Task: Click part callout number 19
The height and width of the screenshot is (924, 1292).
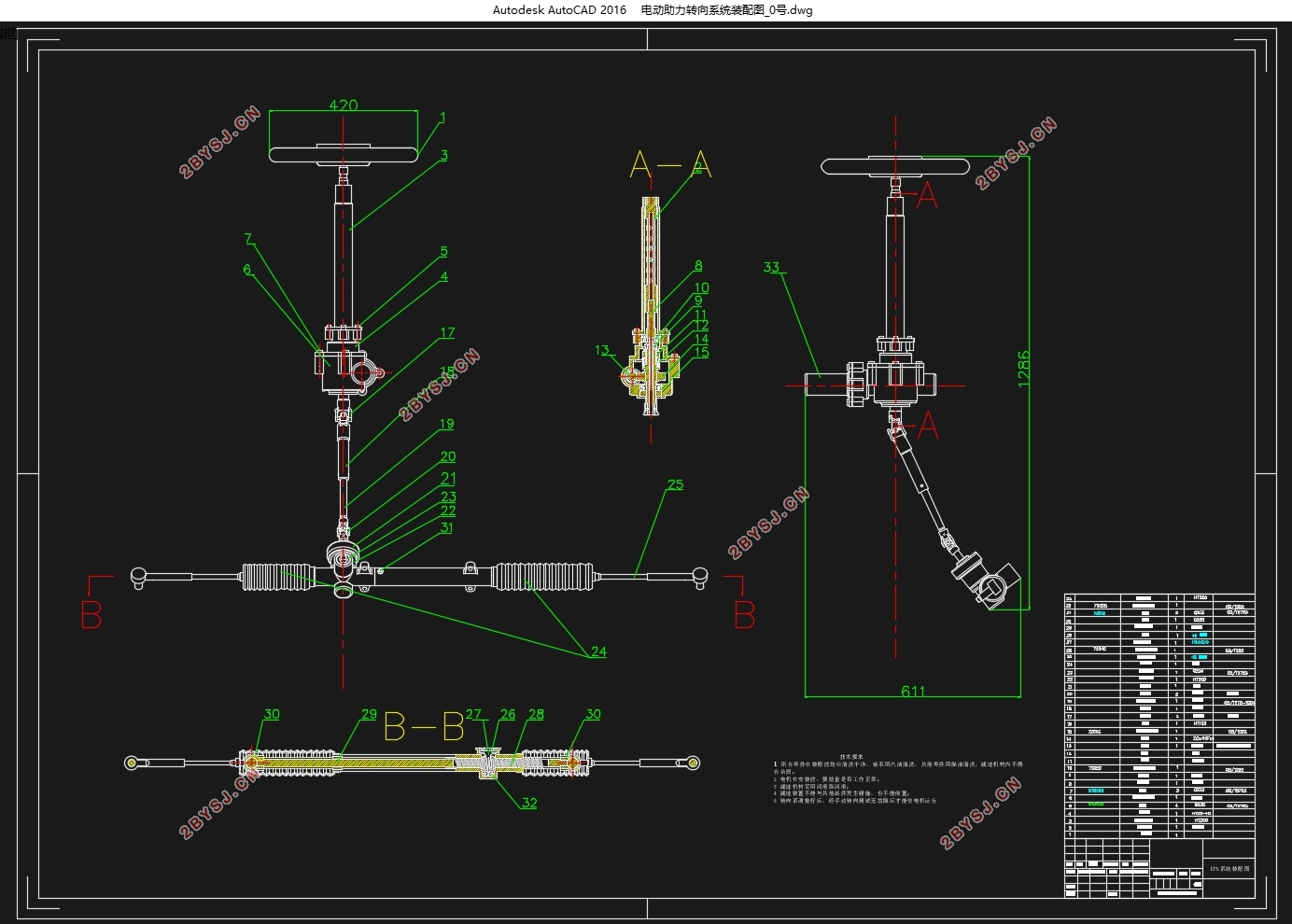Action: click(446, 424)
